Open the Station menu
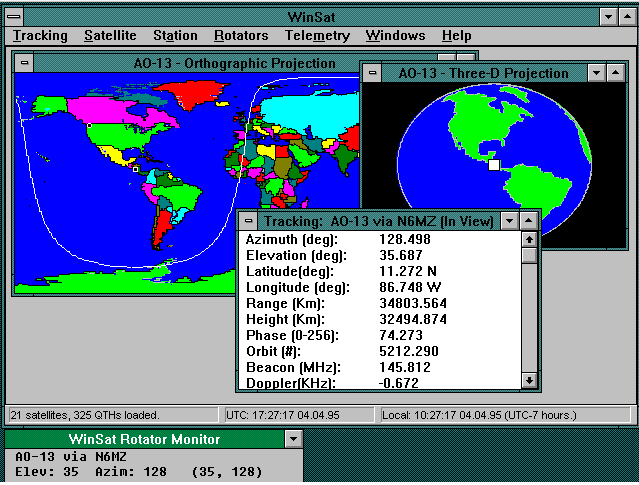The width and height of the screenshot is (639, 485). (x=175, y=35)
